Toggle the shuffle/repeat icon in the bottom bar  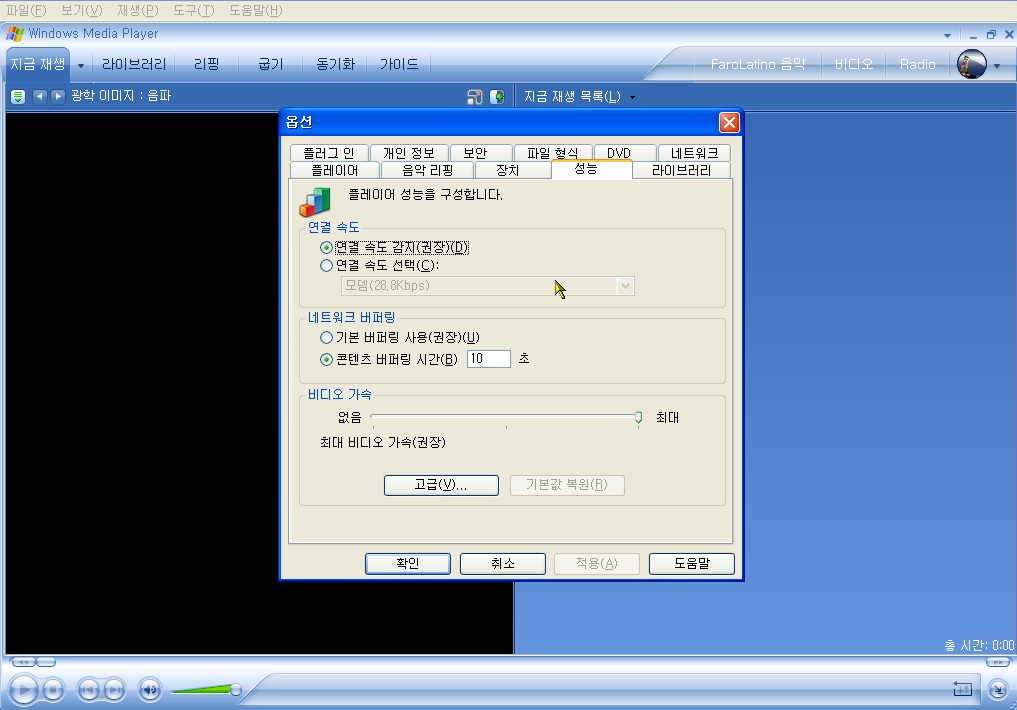[x=963, y=689]
